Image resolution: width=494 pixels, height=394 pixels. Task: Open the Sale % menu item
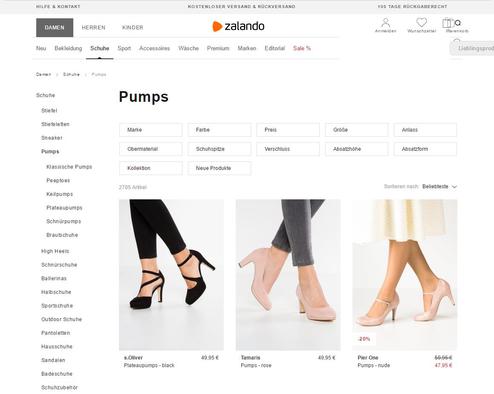302,48
